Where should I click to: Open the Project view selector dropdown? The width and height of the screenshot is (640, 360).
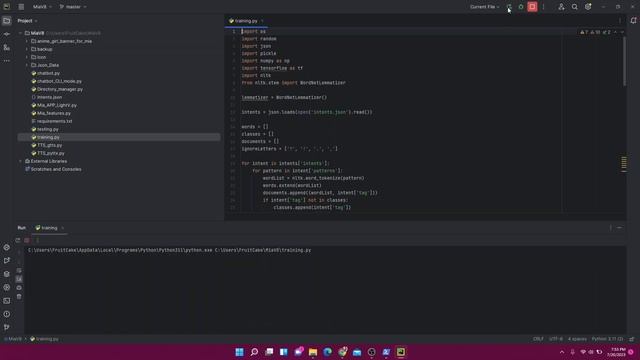[27, 21]
